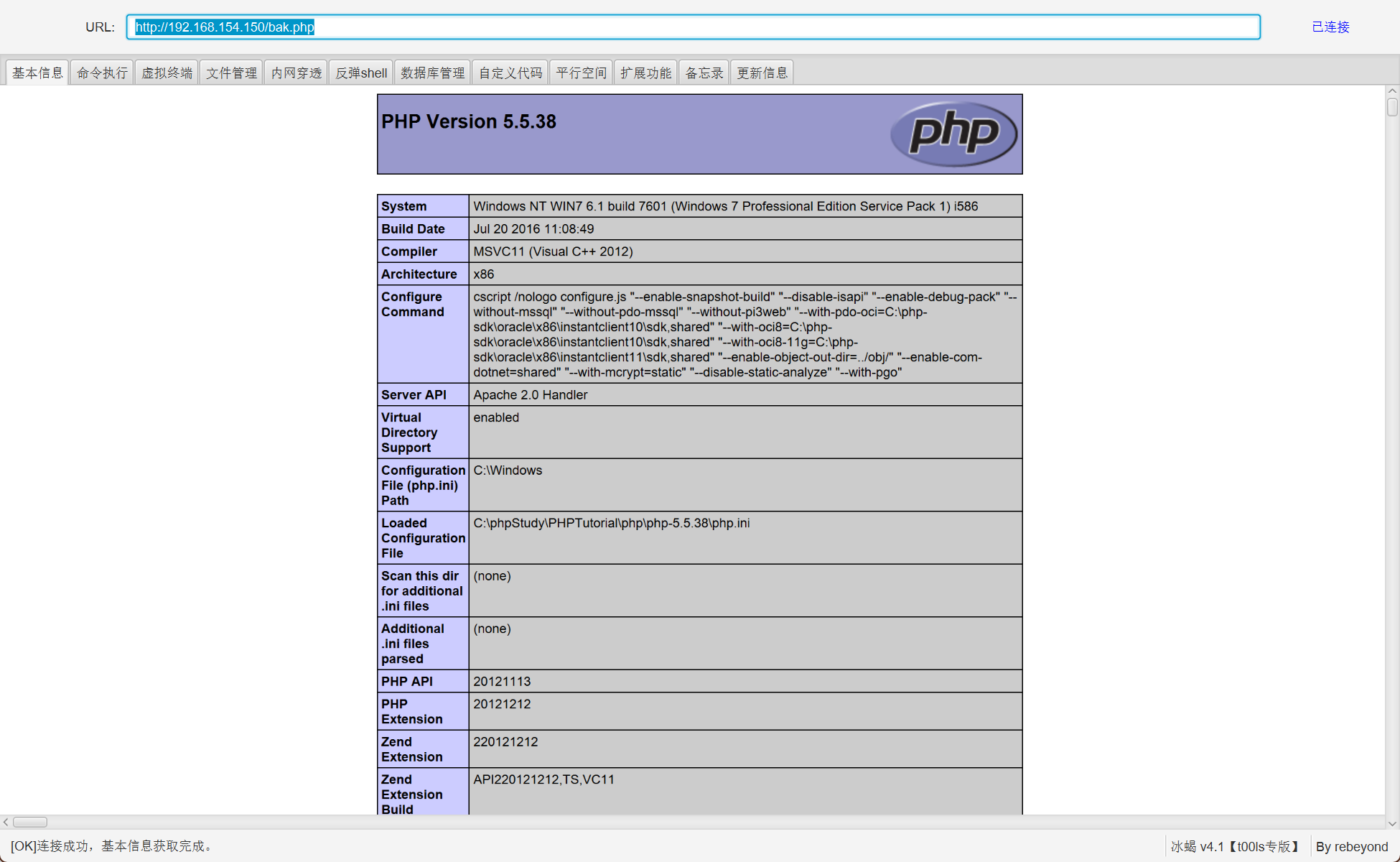Click the vertical scrollbar thumb
1400x862 pixels.
point(1392,107)
